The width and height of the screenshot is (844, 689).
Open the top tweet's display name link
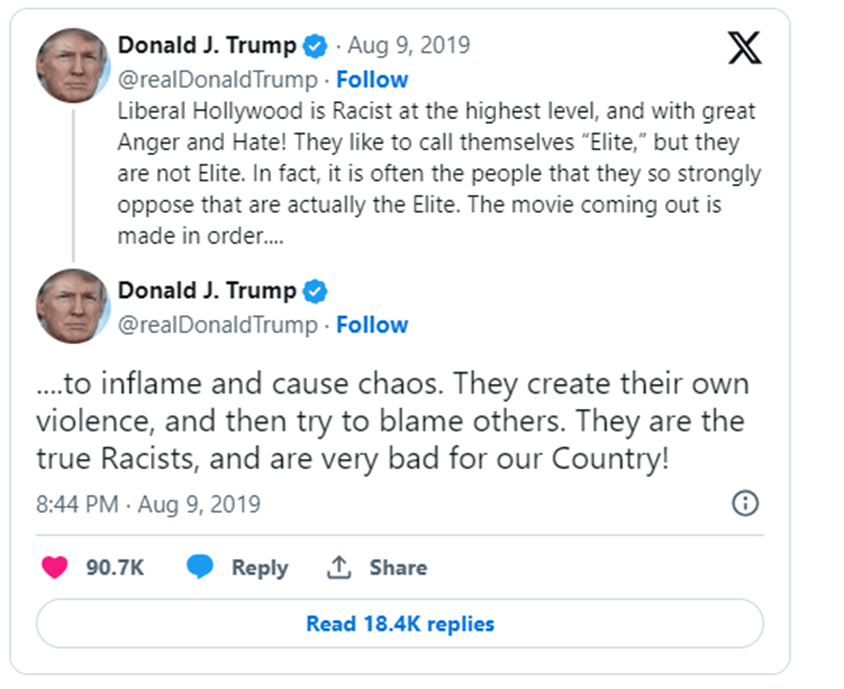[x=207, y=46]
